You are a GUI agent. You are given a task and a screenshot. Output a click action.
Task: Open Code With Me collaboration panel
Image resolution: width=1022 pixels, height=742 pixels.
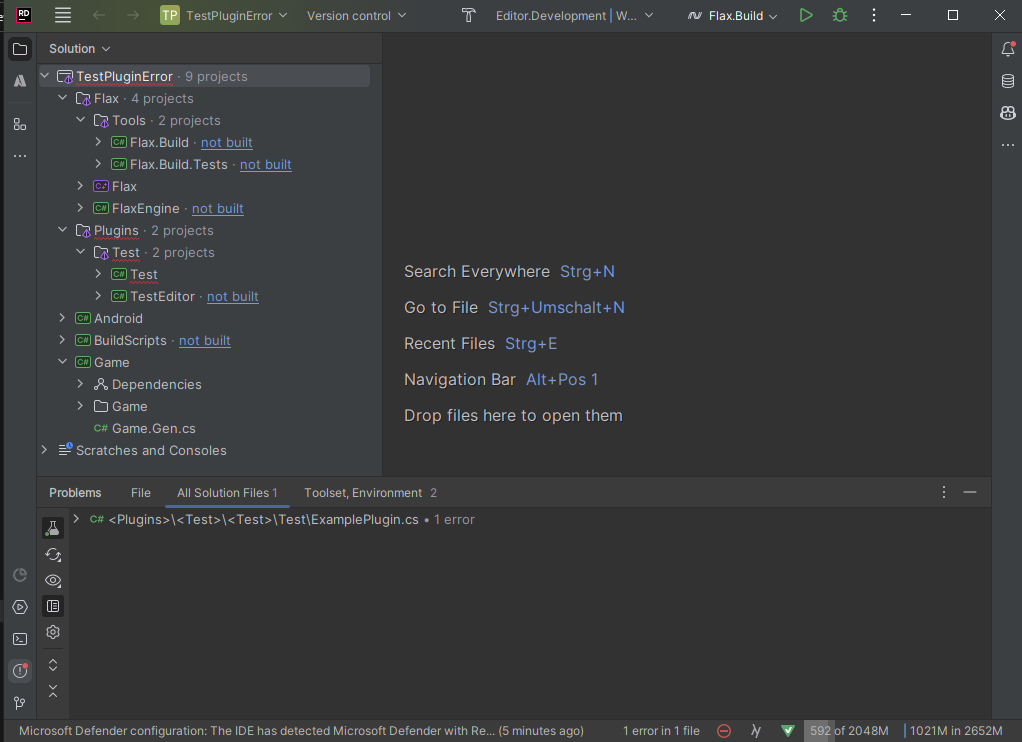pyautogui.click(x=1007, y=113)
